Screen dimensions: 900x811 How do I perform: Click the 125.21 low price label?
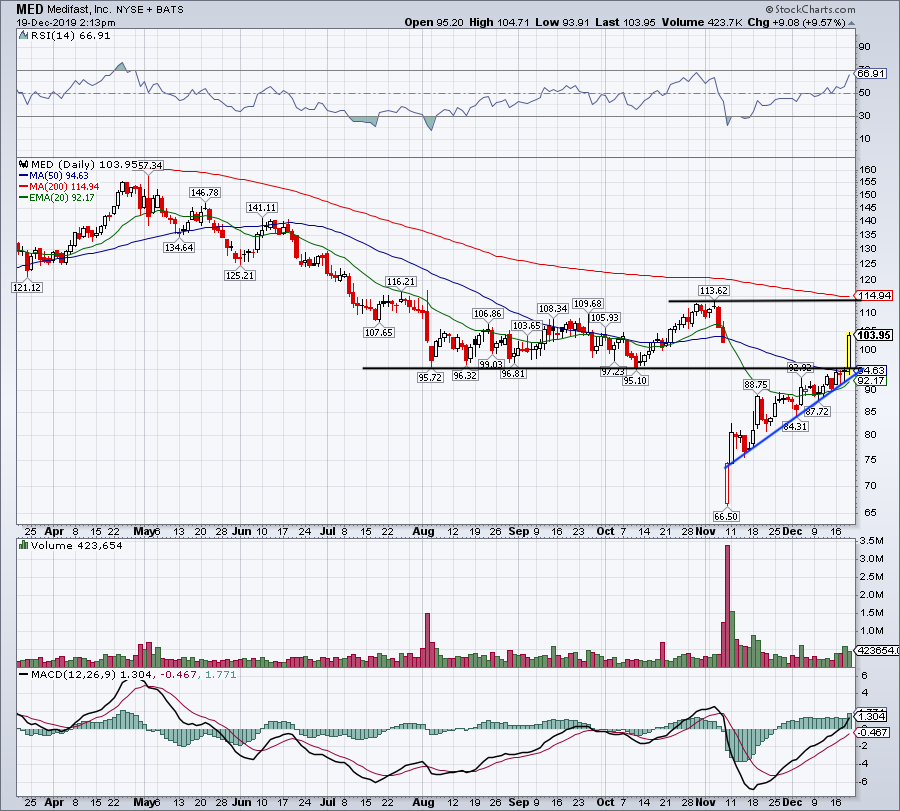click(239, 275)
